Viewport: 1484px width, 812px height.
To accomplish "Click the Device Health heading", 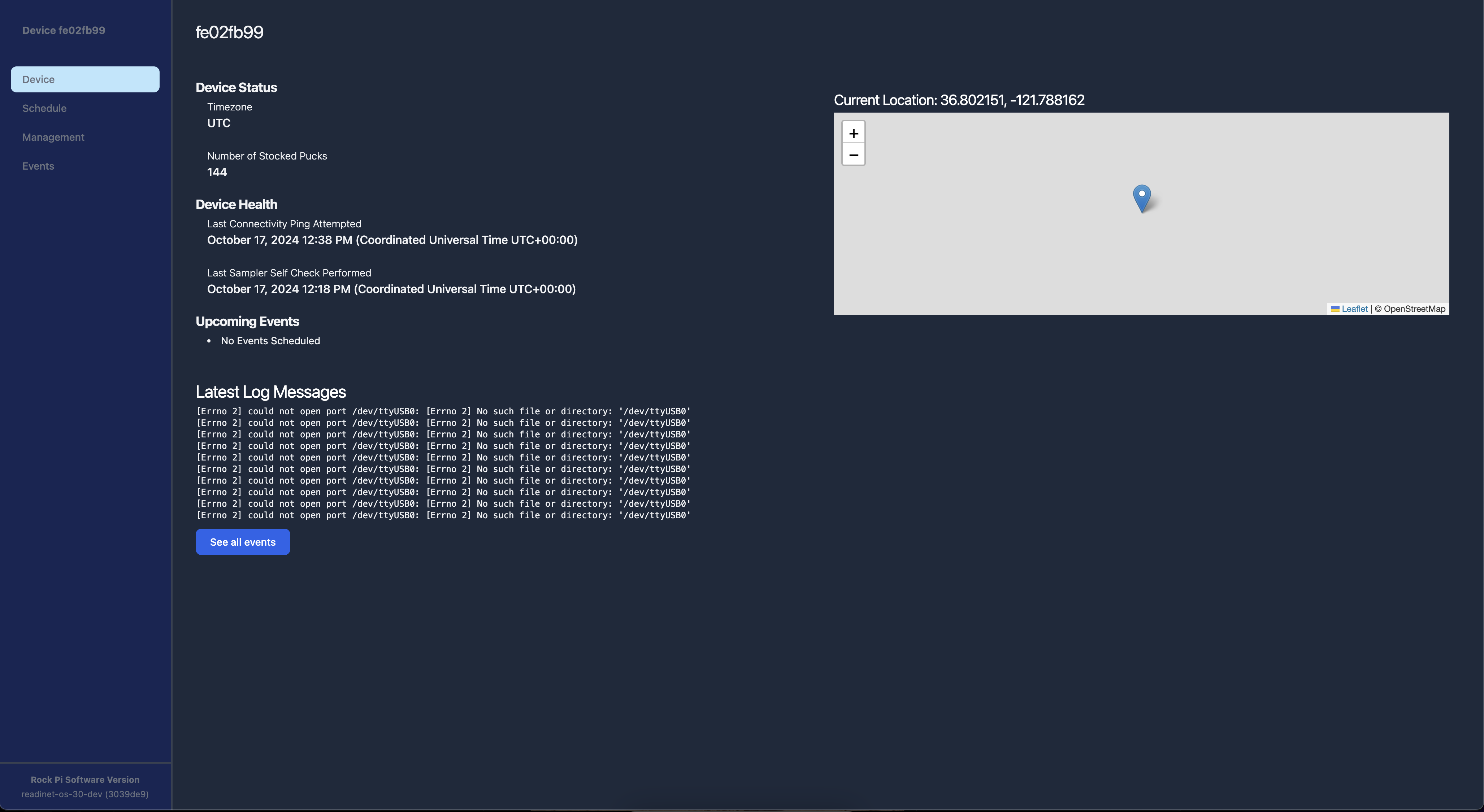I will coord(236,204).
